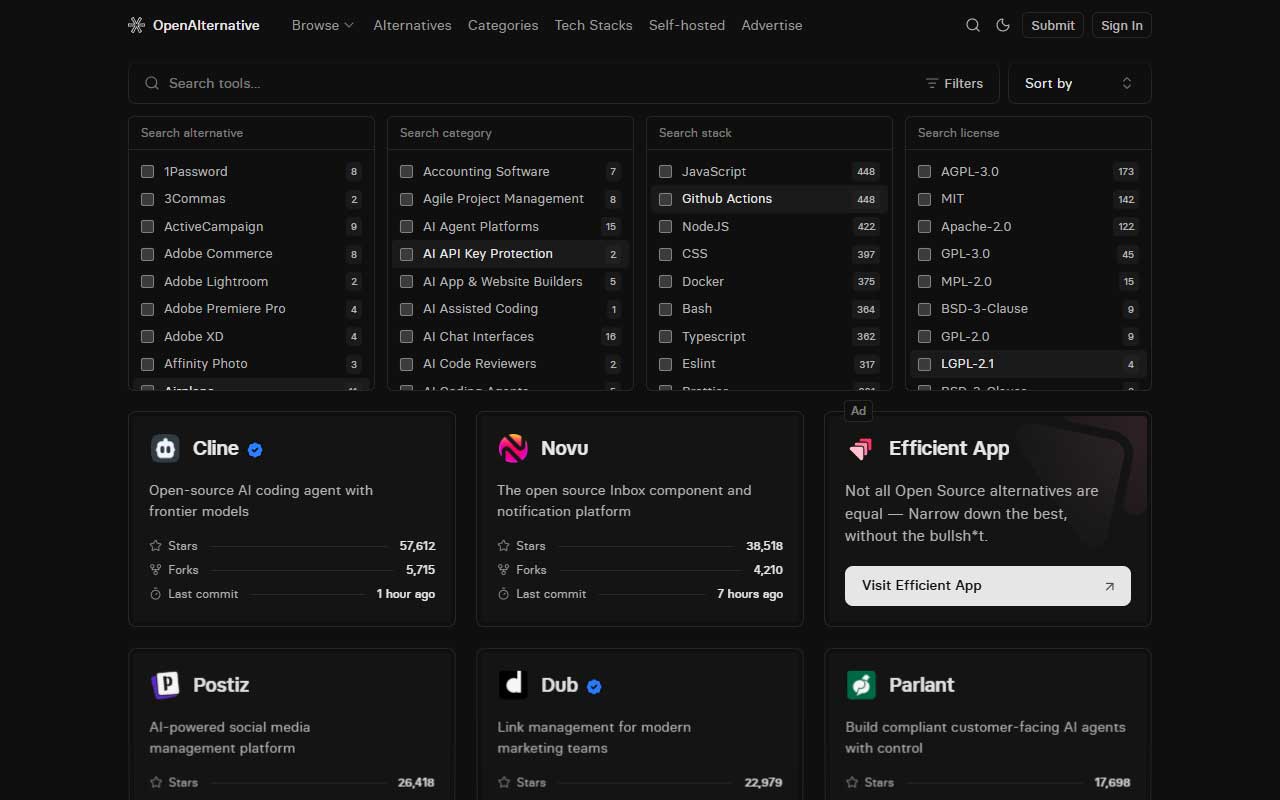Check the GPL-3.0 license checkbox
The image size is (1280, 800).
click(924, 254)
